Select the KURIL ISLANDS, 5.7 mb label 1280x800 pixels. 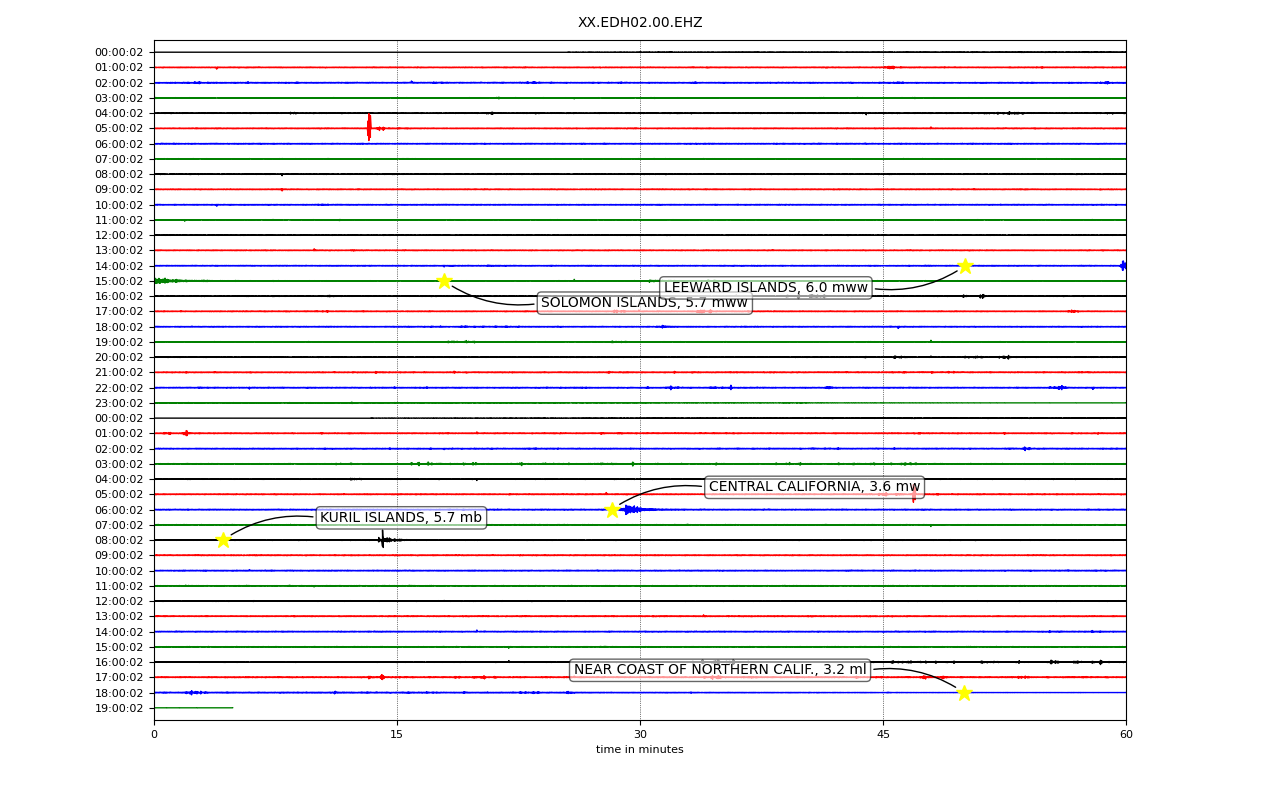pos(401,517)
